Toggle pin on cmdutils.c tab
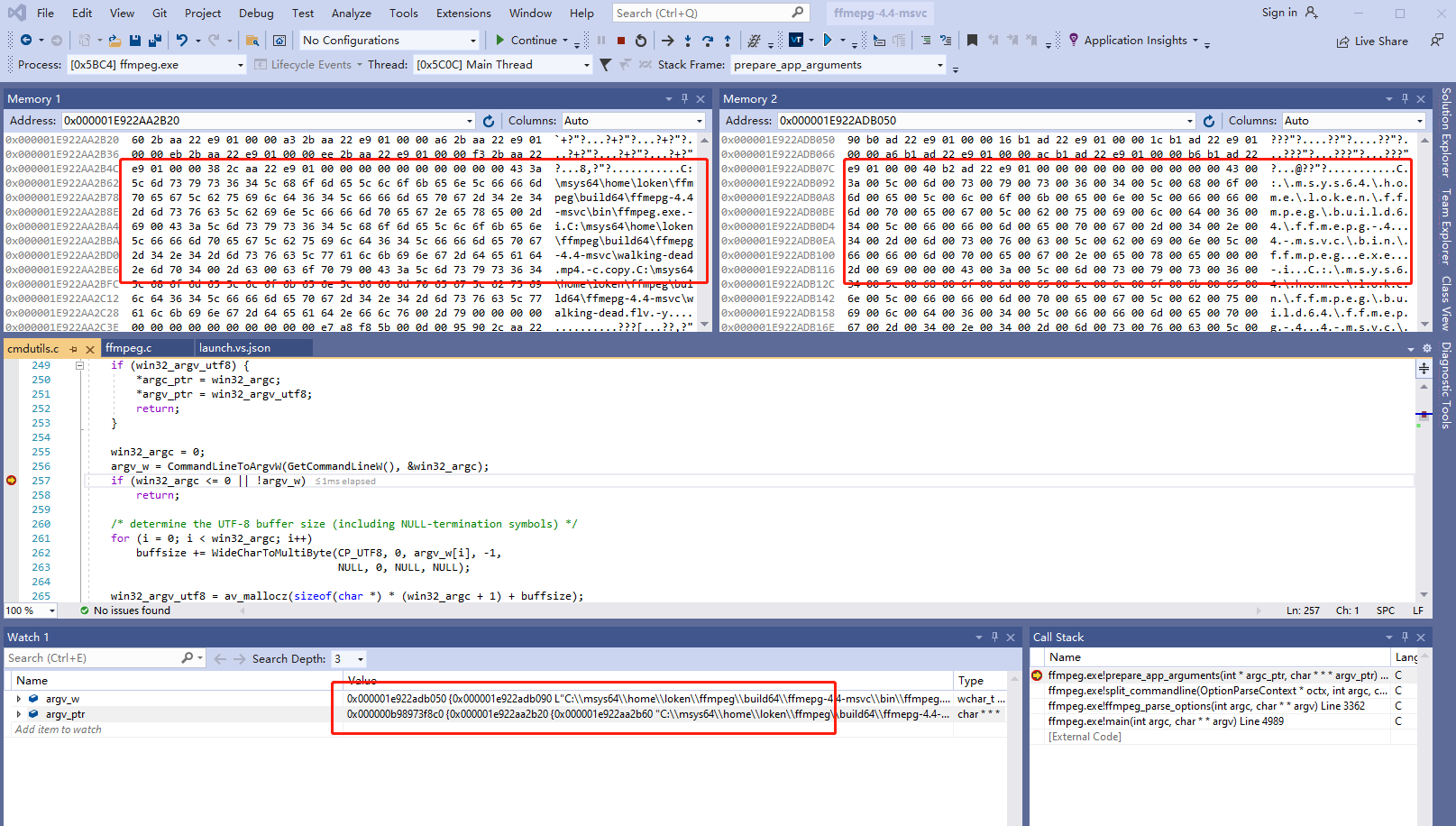This screenshot has height=826, width=1456. coord(73,349)
